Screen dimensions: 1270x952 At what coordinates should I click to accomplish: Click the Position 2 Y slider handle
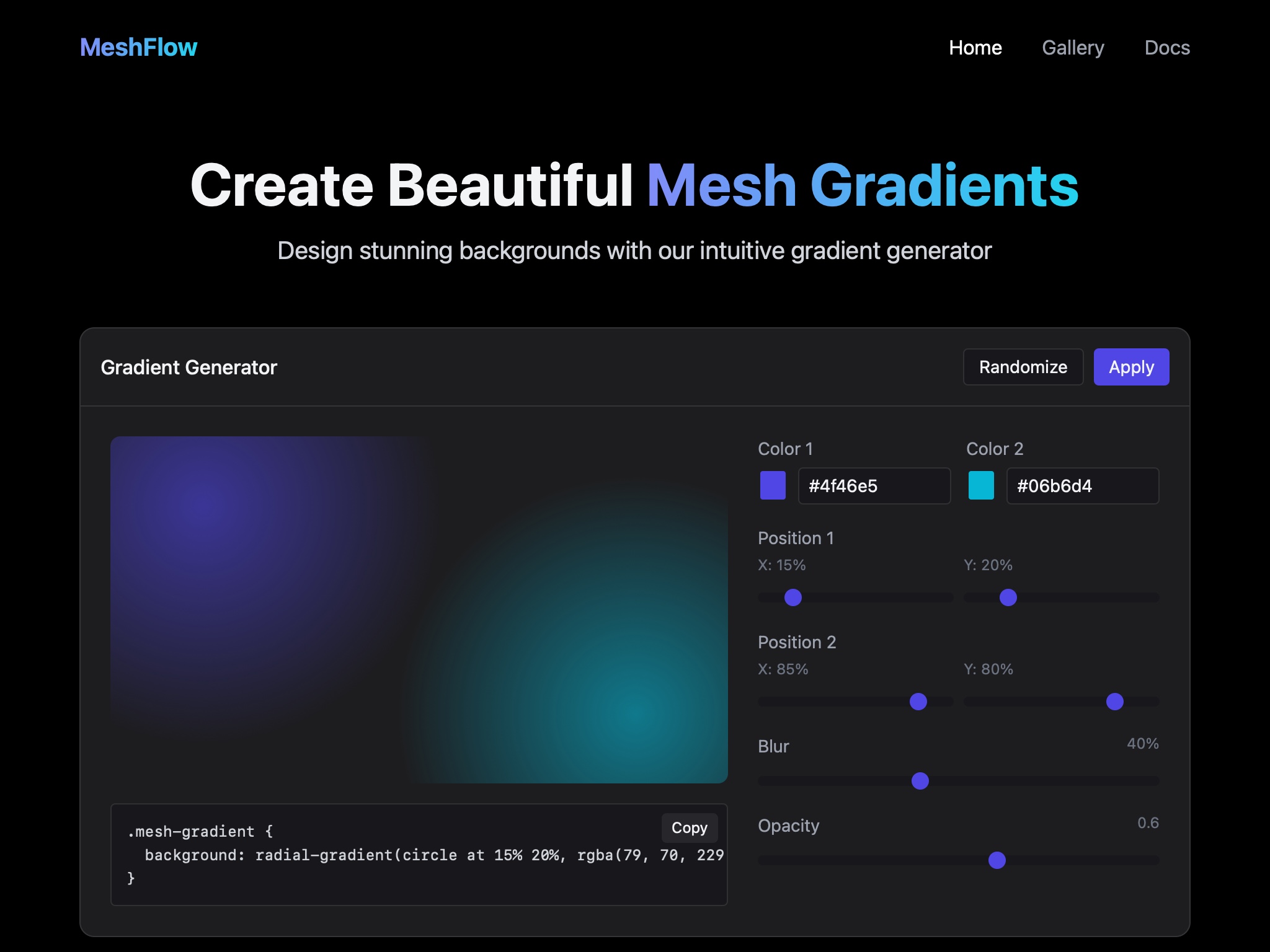(1115, 702)
